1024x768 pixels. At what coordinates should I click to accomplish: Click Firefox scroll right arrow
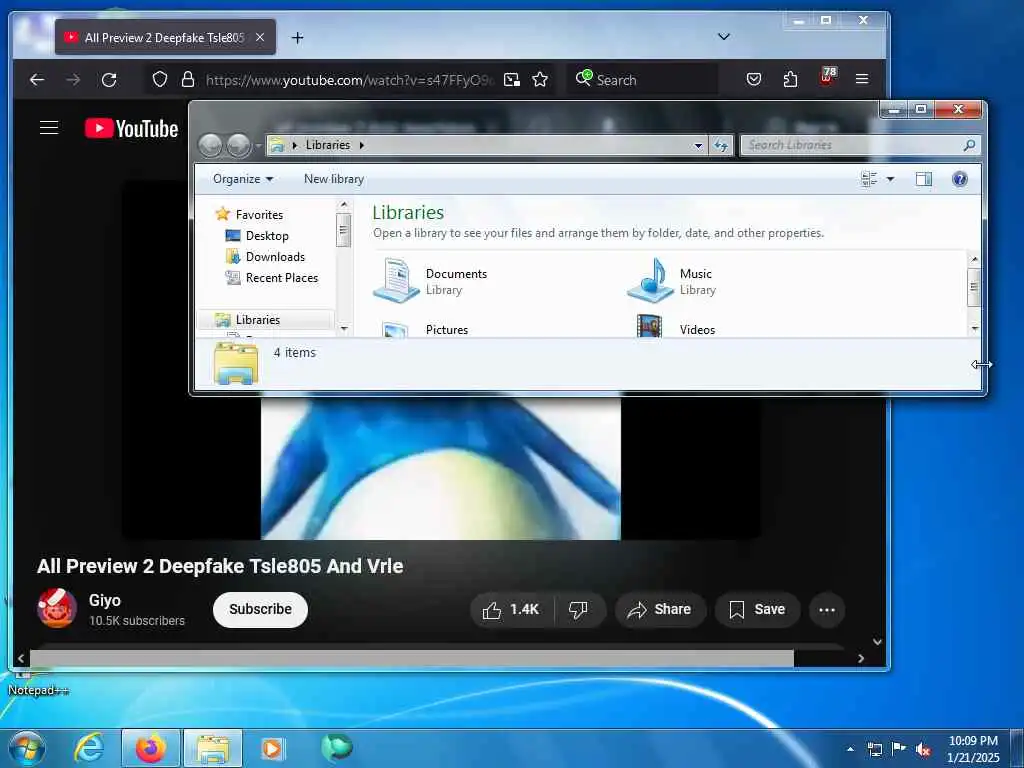[861, 658]
